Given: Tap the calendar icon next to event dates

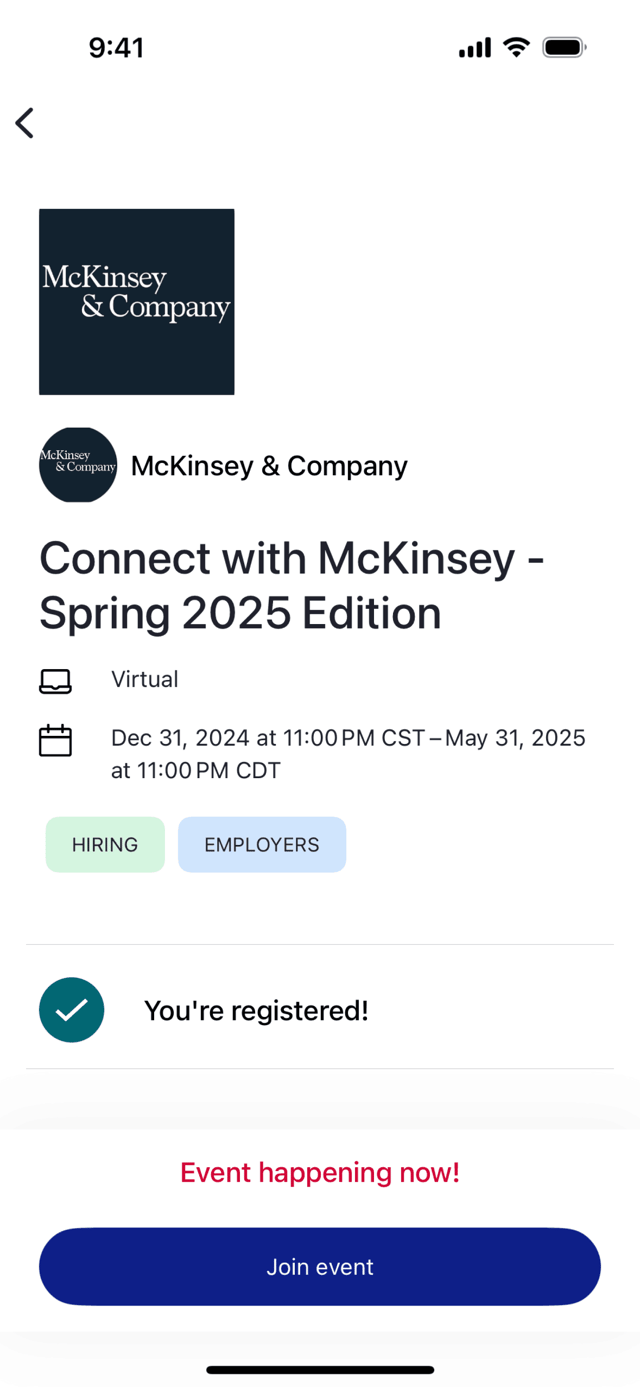Looking at the screenshot, I should click(x=55, y=740).
